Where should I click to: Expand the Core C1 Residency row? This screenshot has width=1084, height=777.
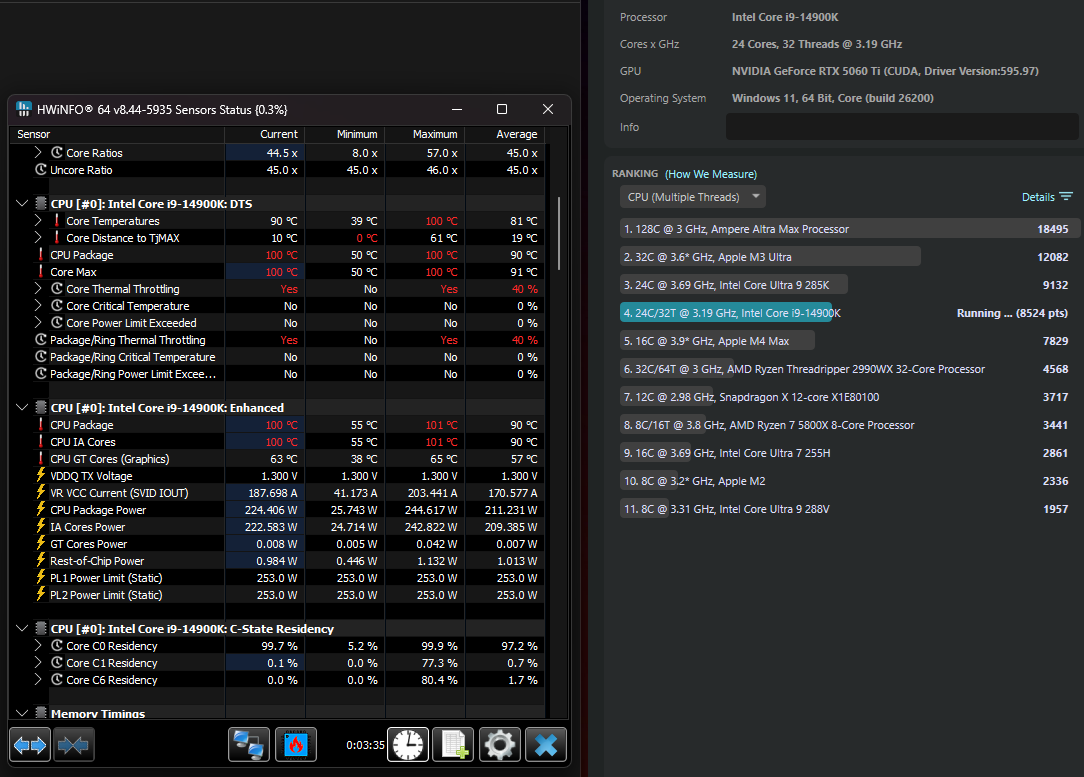point(38,662)
